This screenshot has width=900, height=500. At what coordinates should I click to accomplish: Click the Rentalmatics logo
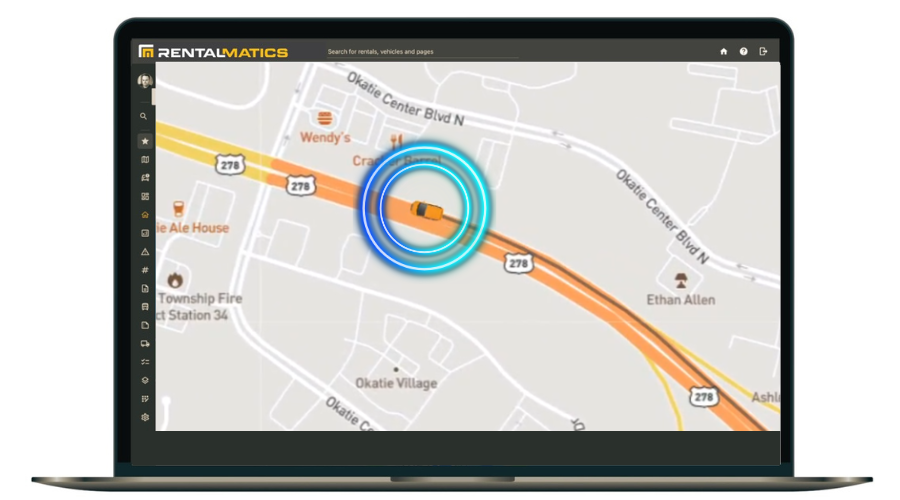(213, 52)
